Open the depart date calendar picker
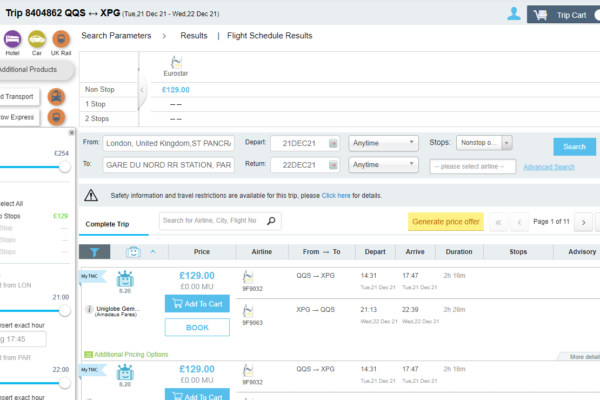The height and width of the screenshot is (400, 600). pos(335,143)
